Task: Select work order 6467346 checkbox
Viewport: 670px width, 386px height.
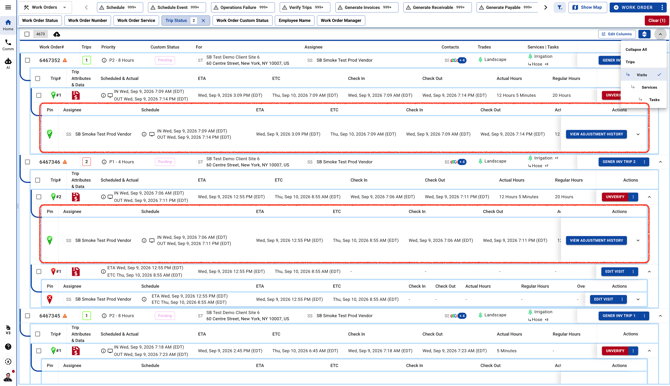Action: [x=27, y=162]
